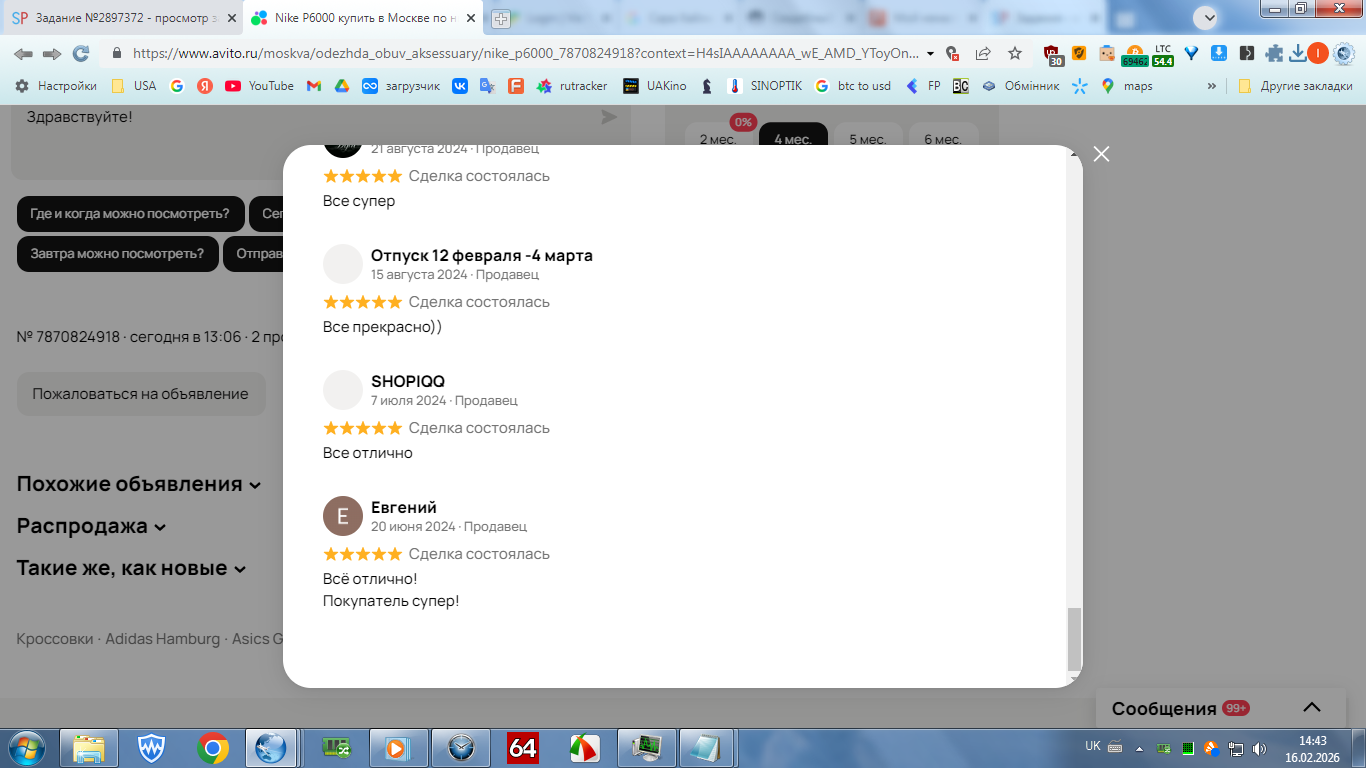Choose the 2 мес. installment option

718,139
